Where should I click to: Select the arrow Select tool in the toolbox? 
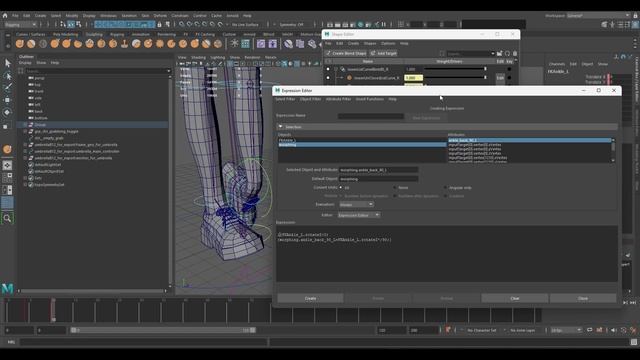(7, 63)
